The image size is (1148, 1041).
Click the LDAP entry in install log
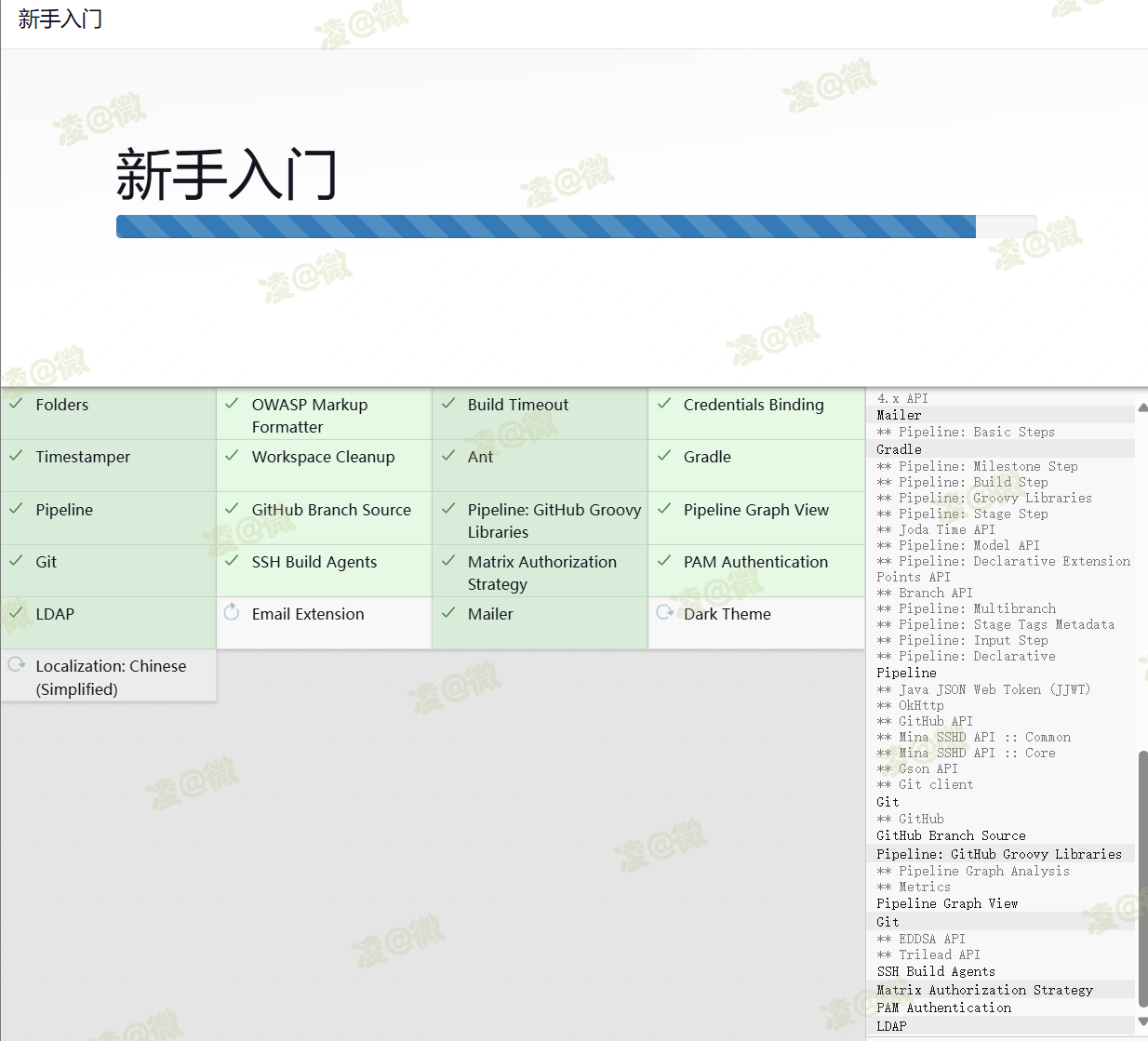point(891,1026)
